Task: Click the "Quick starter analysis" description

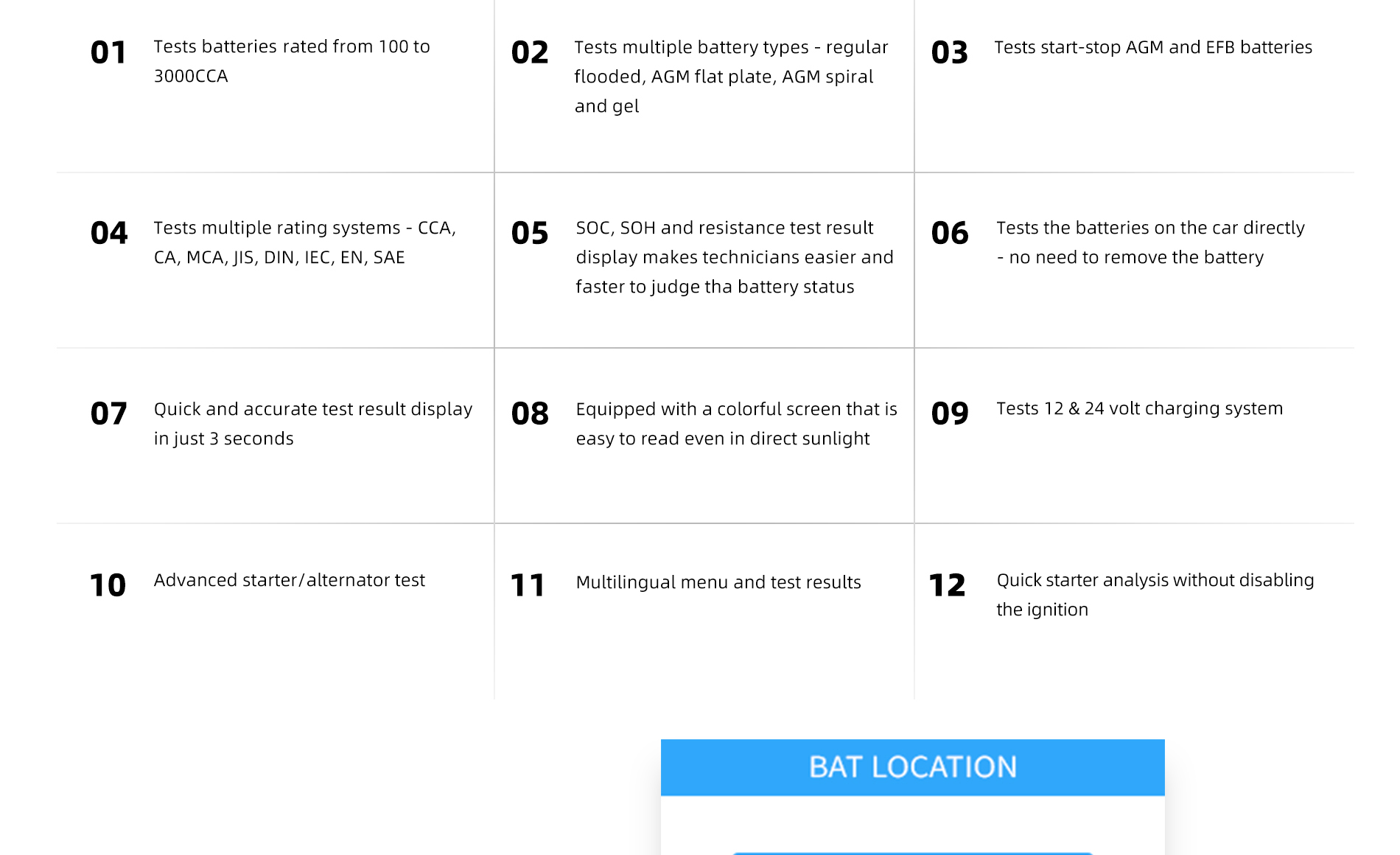Action: coord(1155,595)
